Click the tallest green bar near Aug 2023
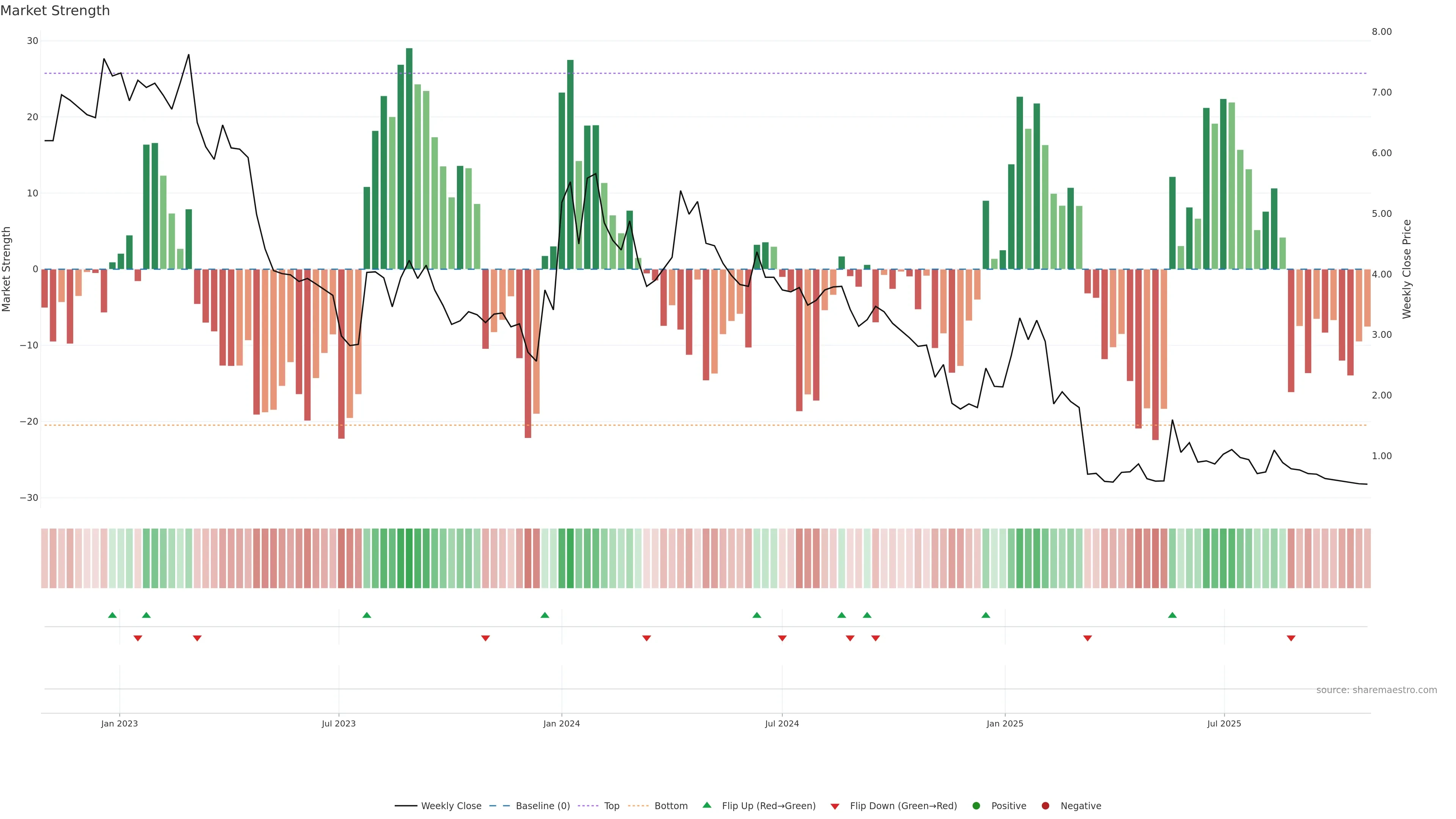This screenshot has width=1456, height=819. click(409, 158)
